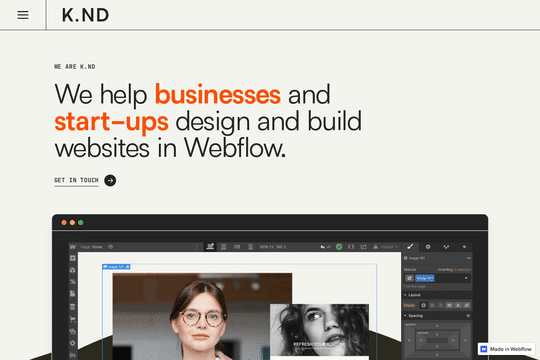
Task: Click the selected image label tag on the Designer mockup canvas
Action: (x=116, y=267)
